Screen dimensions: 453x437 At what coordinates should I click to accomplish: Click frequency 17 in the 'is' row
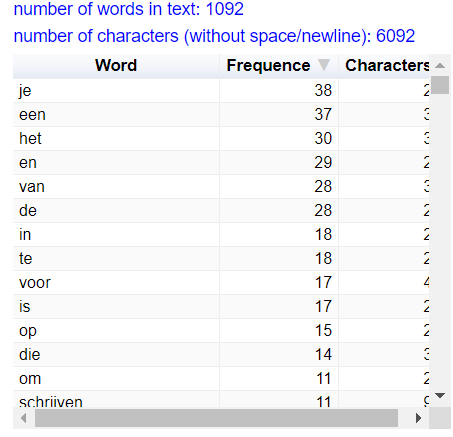pyautogui.click(x=323, y=307)
